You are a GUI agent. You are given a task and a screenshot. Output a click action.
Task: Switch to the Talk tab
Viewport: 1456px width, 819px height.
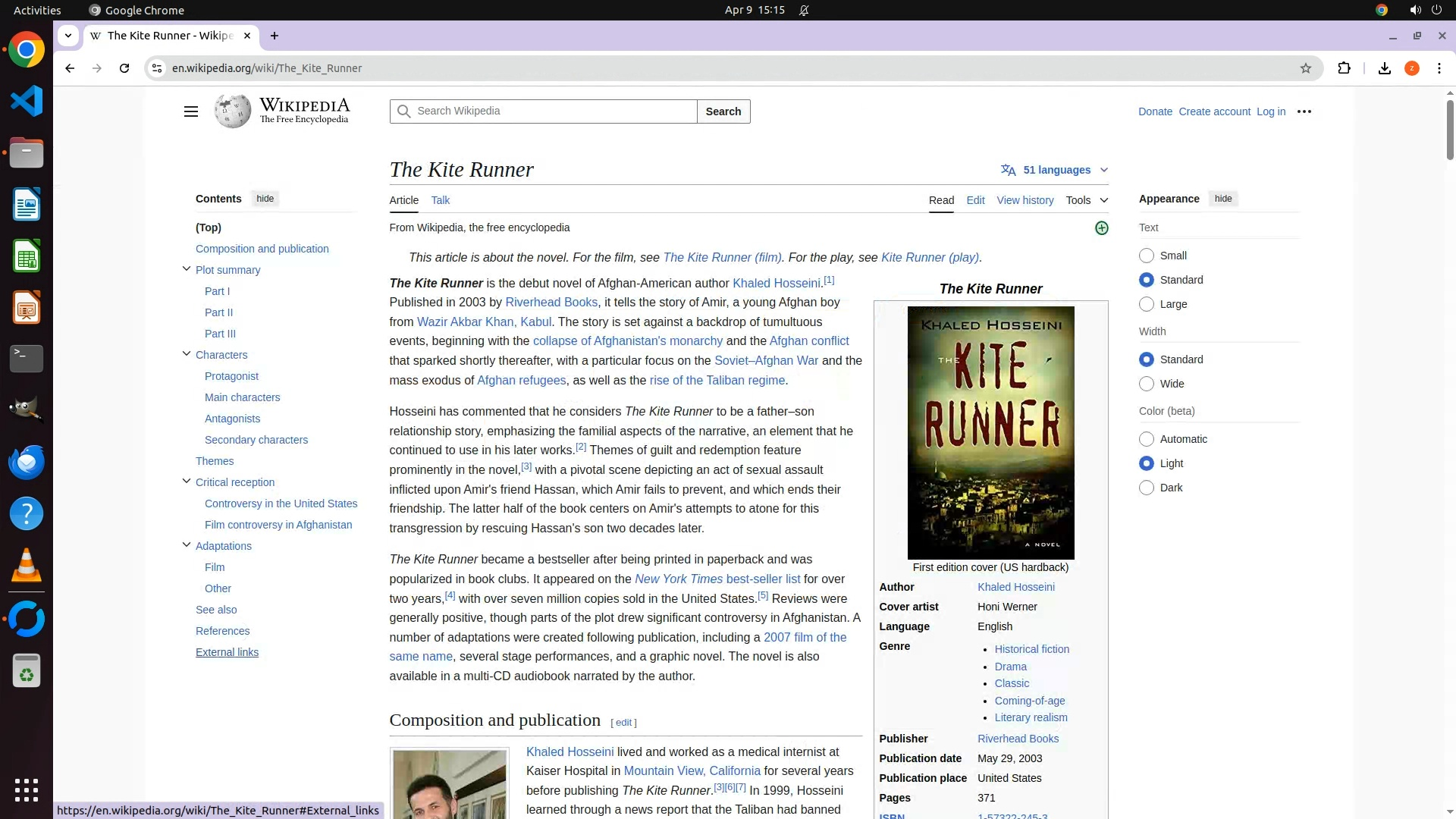pos(440,200)
